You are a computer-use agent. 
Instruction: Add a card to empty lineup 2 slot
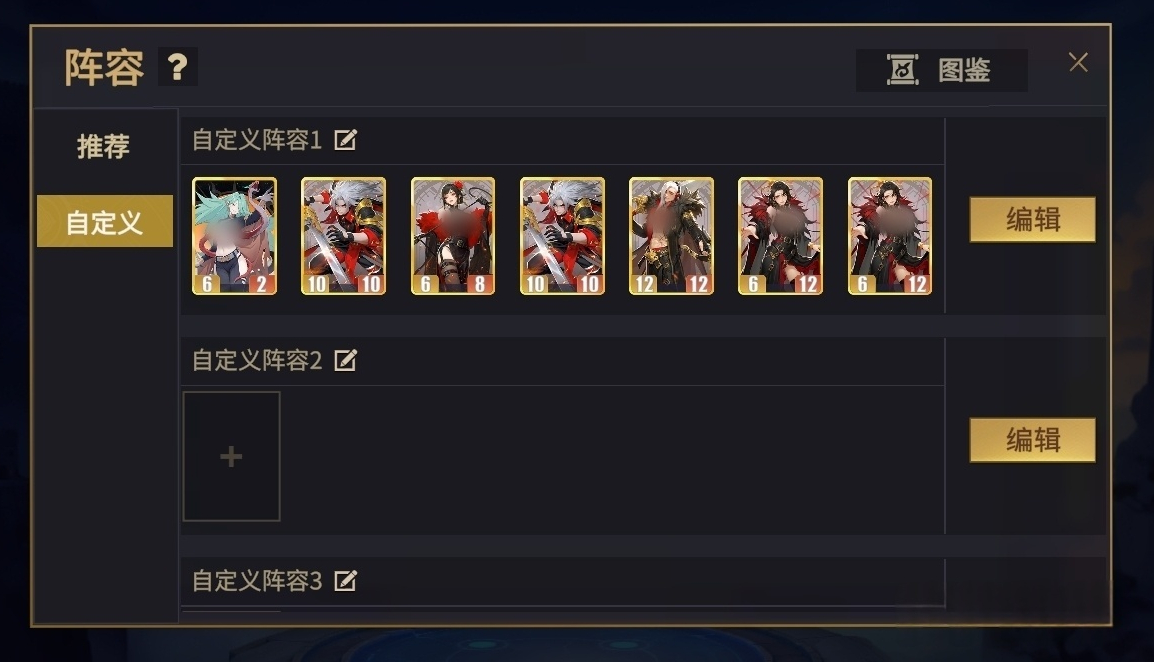[231, 457]
